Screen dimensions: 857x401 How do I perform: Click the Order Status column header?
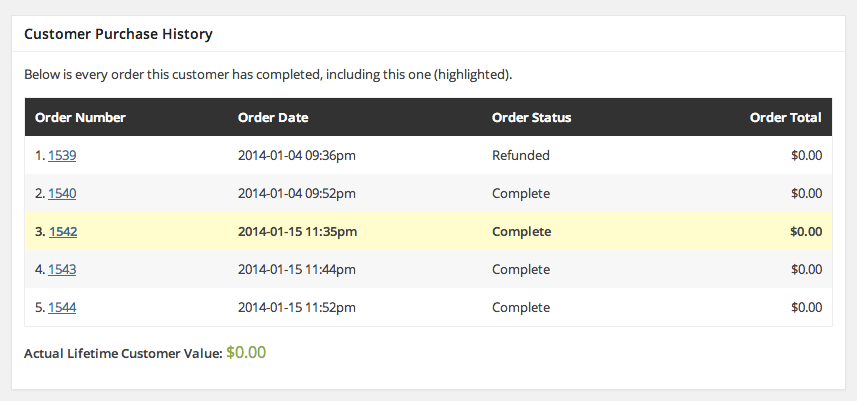pos(531,118)
